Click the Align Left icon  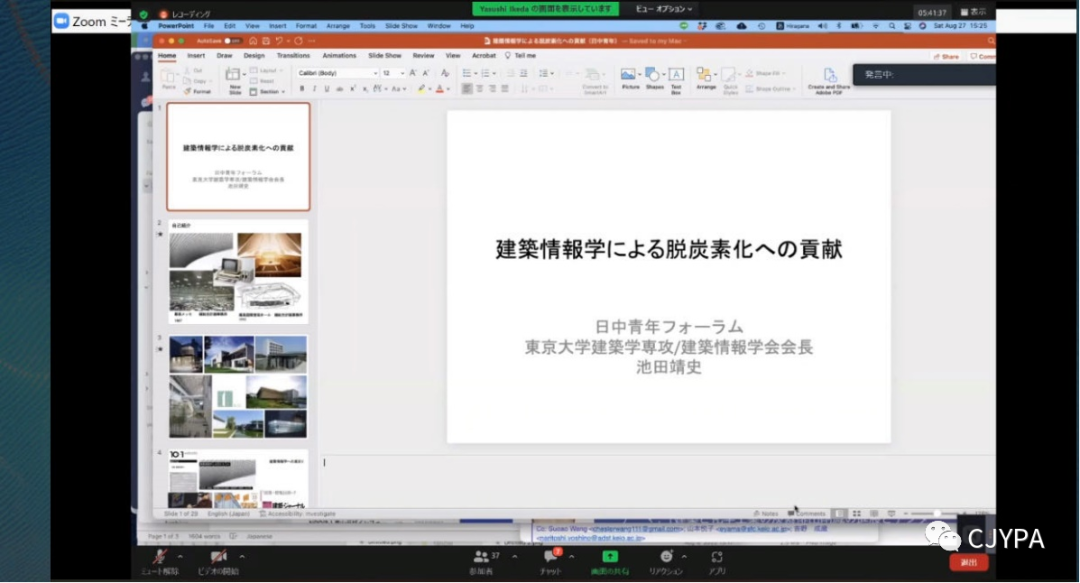click(467, 89)
